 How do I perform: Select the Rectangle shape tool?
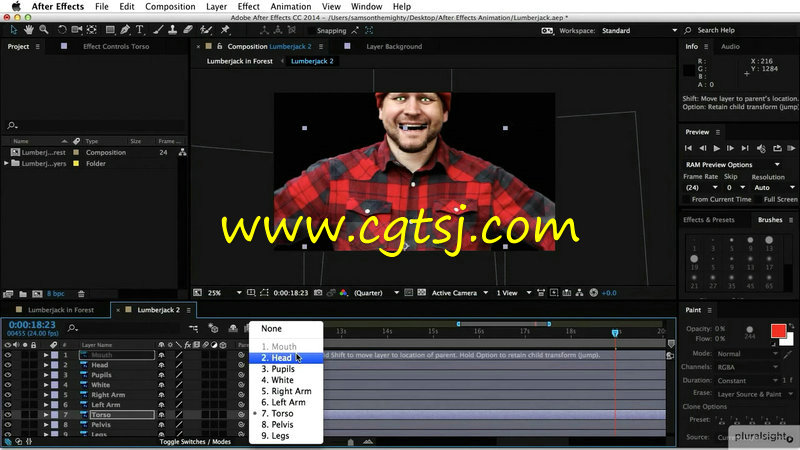[110, 30]
